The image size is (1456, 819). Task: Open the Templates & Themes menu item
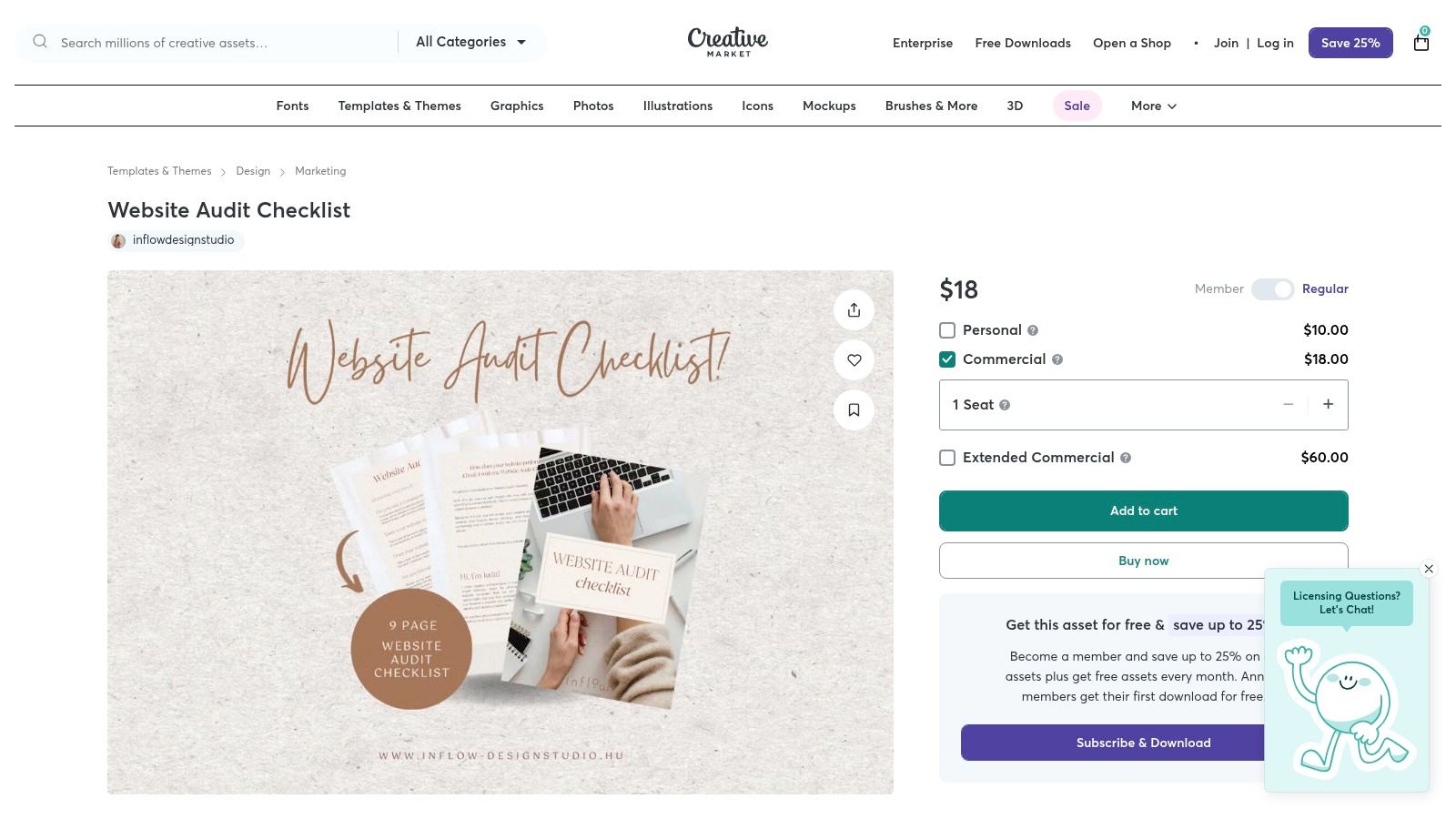coord(399,106)
